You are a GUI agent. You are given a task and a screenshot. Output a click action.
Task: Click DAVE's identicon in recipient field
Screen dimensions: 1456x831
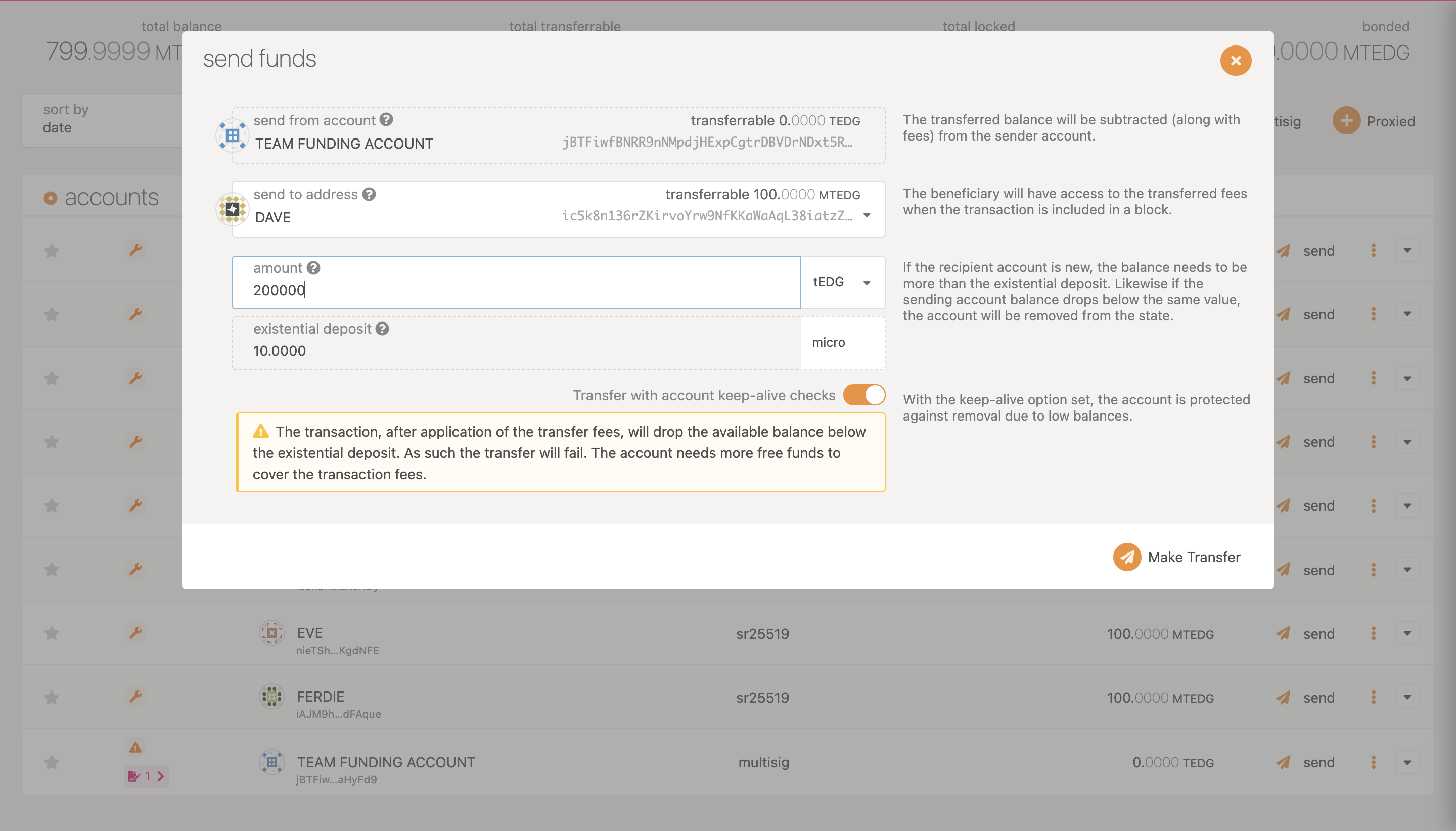pyautogui.click(x=232, y=209)
